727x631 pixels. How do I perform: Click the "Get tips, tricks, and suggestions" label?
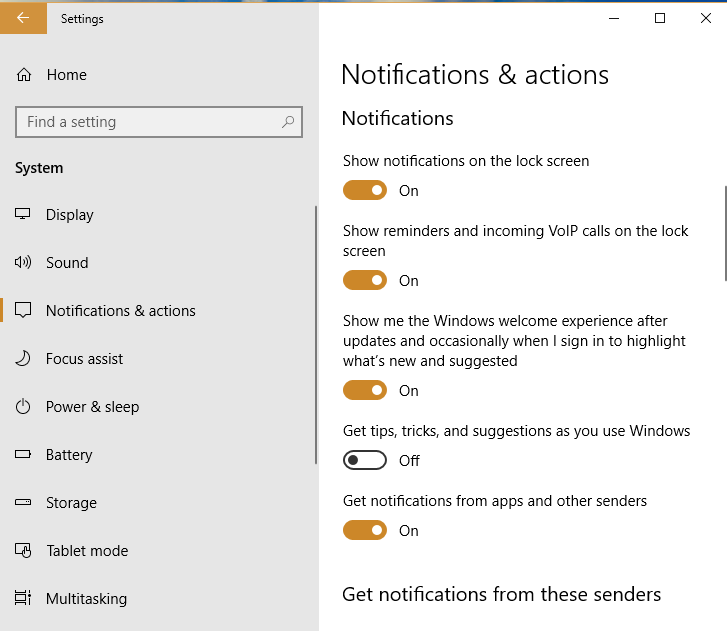[517, 431]
